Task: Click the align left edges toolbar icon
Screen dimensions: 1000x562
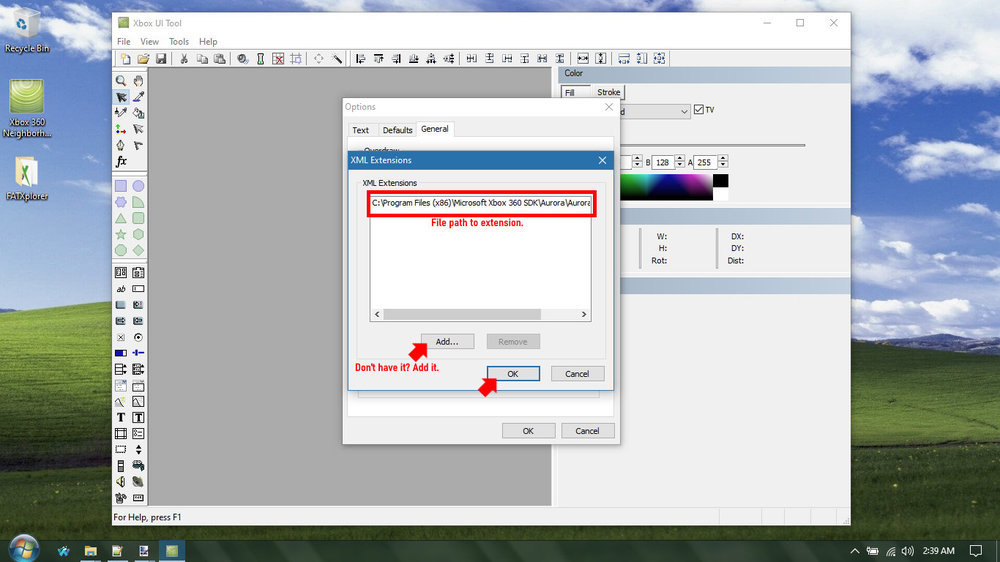Action: [x=360, y=59]
